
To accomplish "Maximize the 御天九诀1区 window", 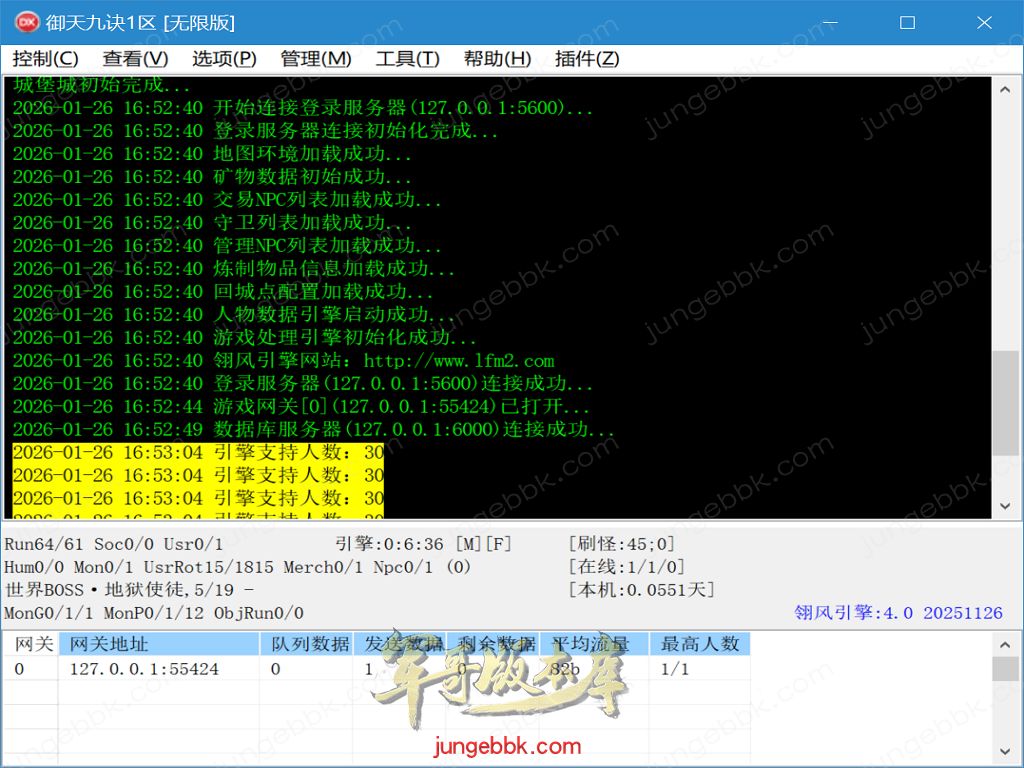I will coord(907,22).
